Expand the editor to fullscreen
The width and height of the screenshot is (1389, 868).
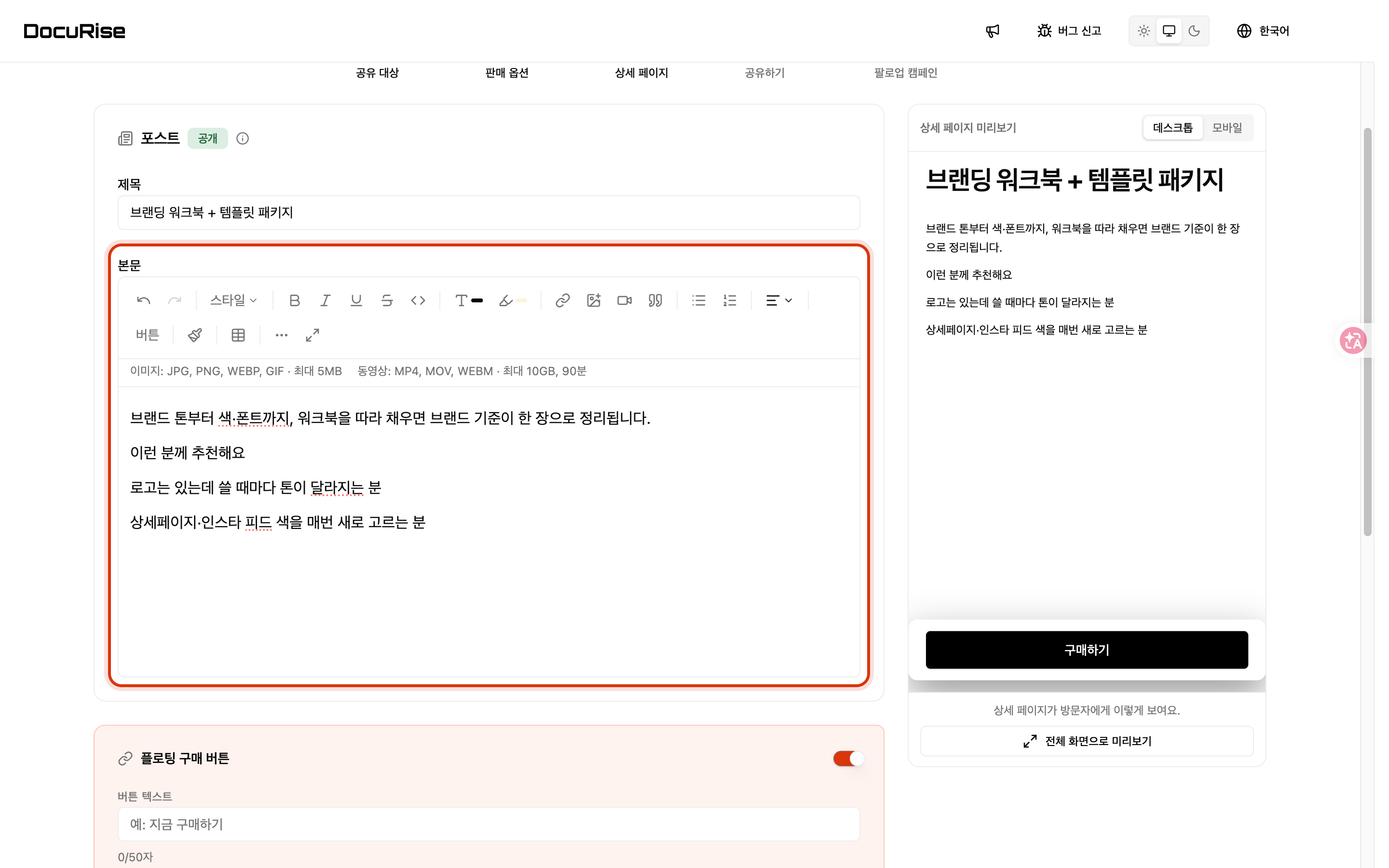click(x=312, y=335)
